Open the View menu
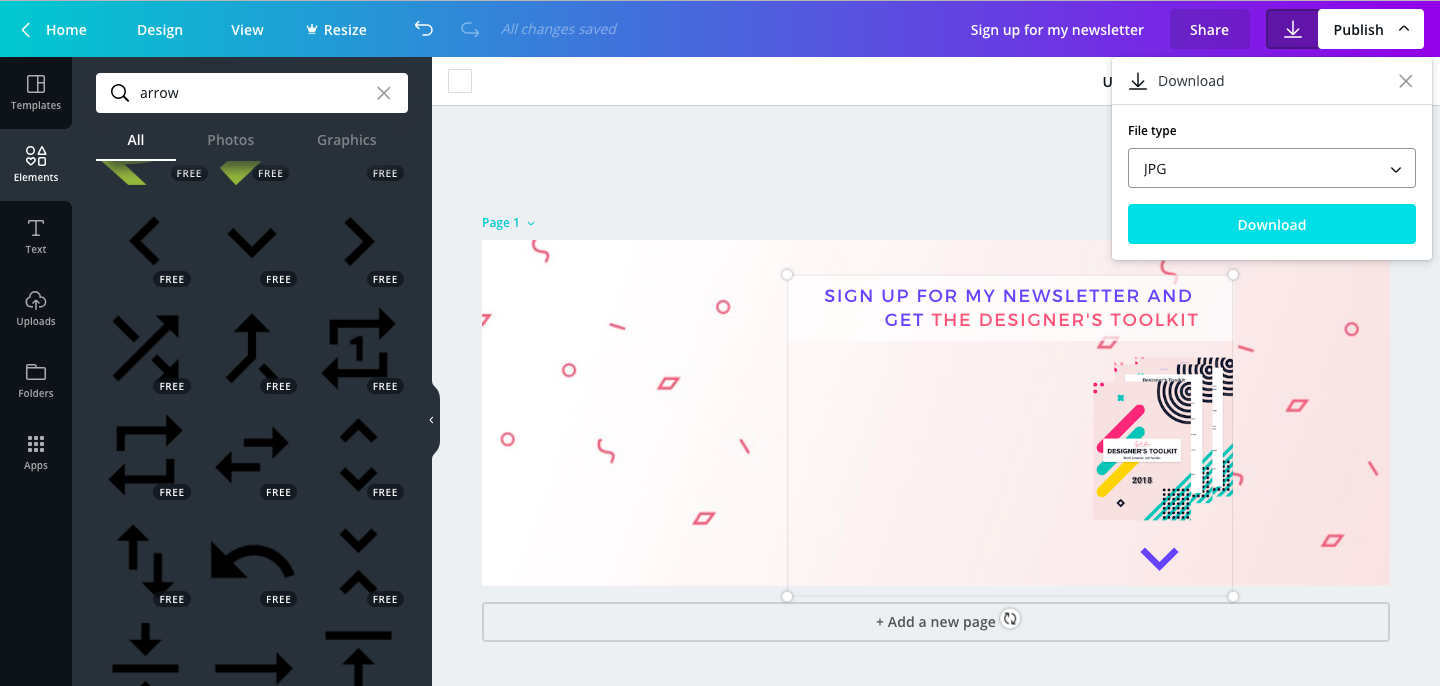This screenshot has width=1440, height=686. (x=247, y=30)
